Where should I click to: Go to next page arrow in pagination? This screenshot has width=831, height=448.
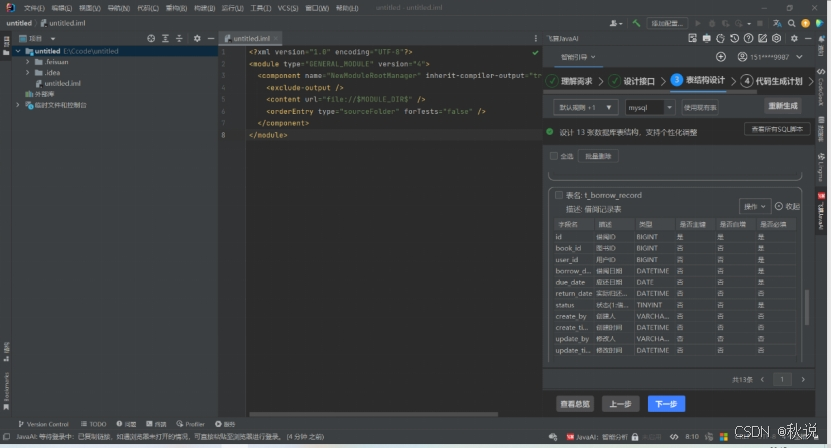(x=803, y=379)
